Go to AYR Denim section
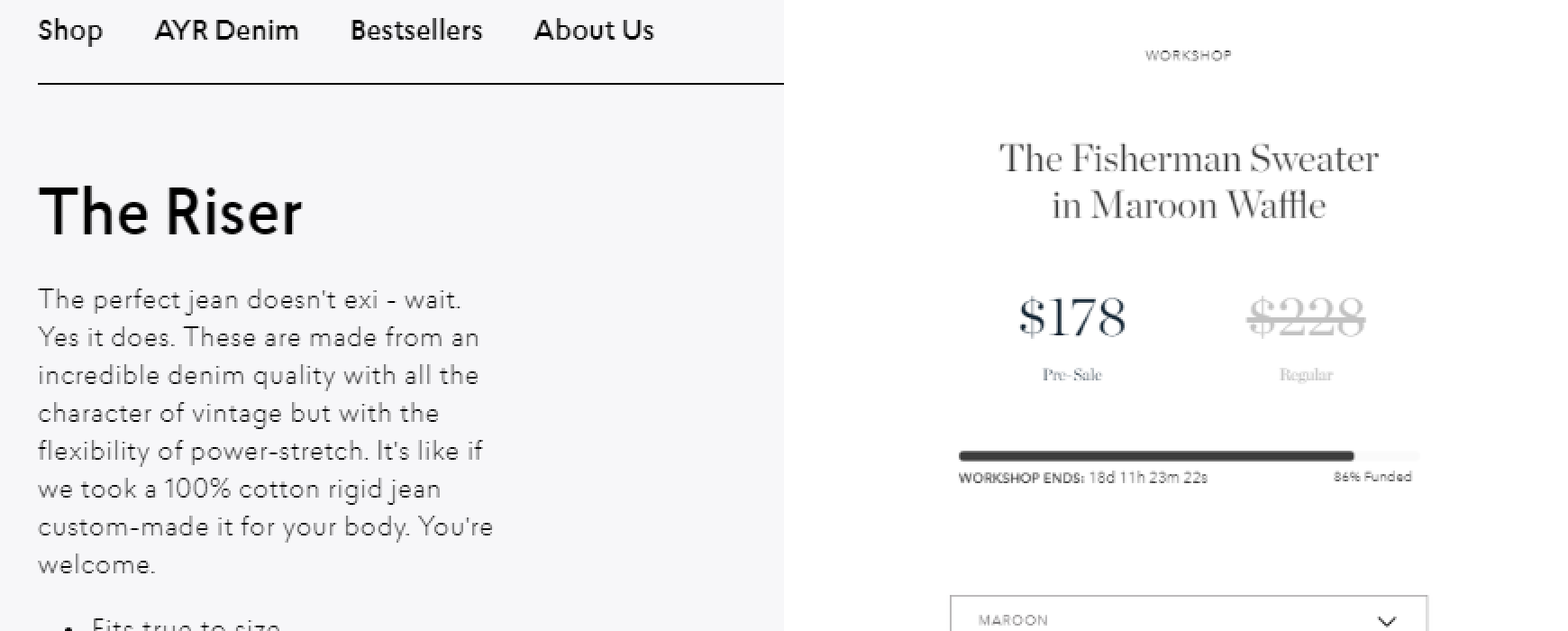Screen dimensions: 1568x631 (x=226, y=31)
